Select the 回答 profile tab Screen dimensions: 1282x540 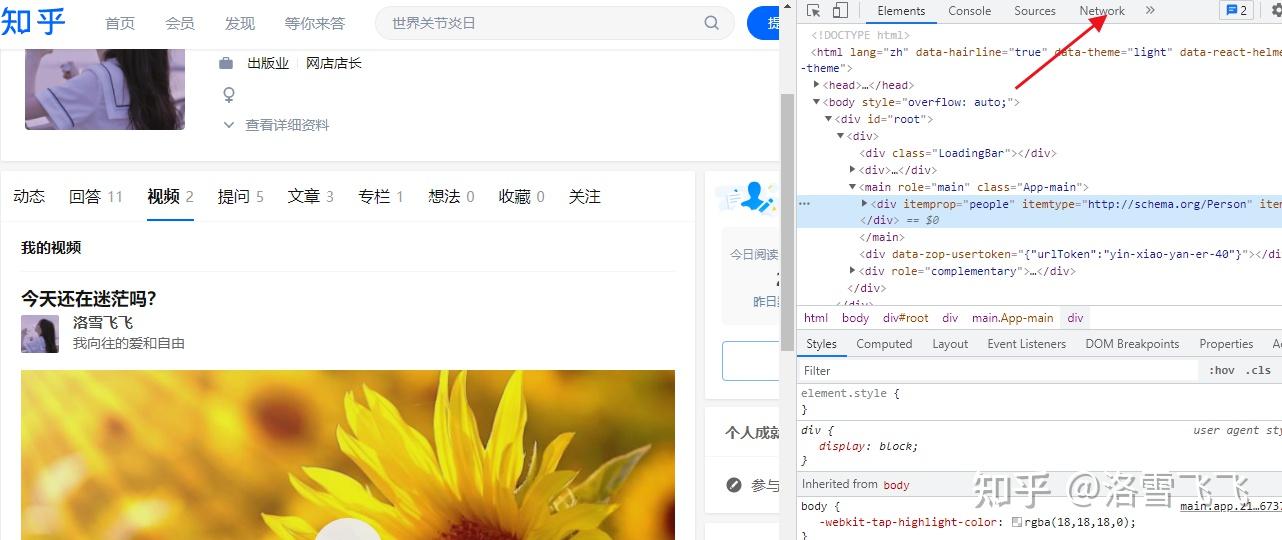coord(95,197)
